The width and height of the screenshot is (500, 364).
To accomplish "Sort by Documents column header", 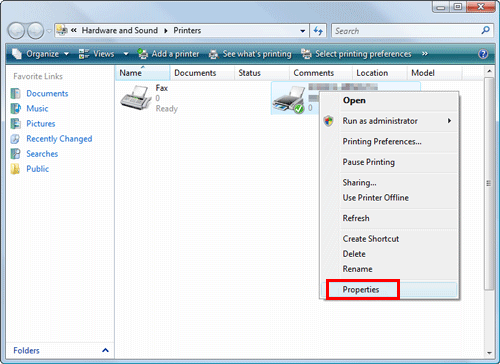I will point(202,73).
